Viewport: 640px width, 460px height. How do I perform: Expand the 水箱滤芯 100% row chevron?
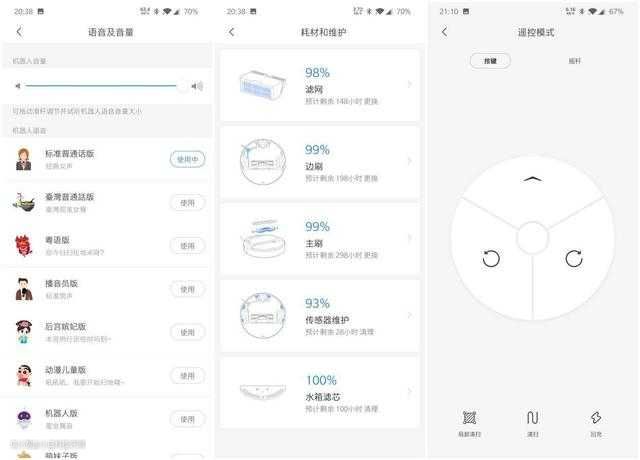pyautogui.click(x=409, y=392)
